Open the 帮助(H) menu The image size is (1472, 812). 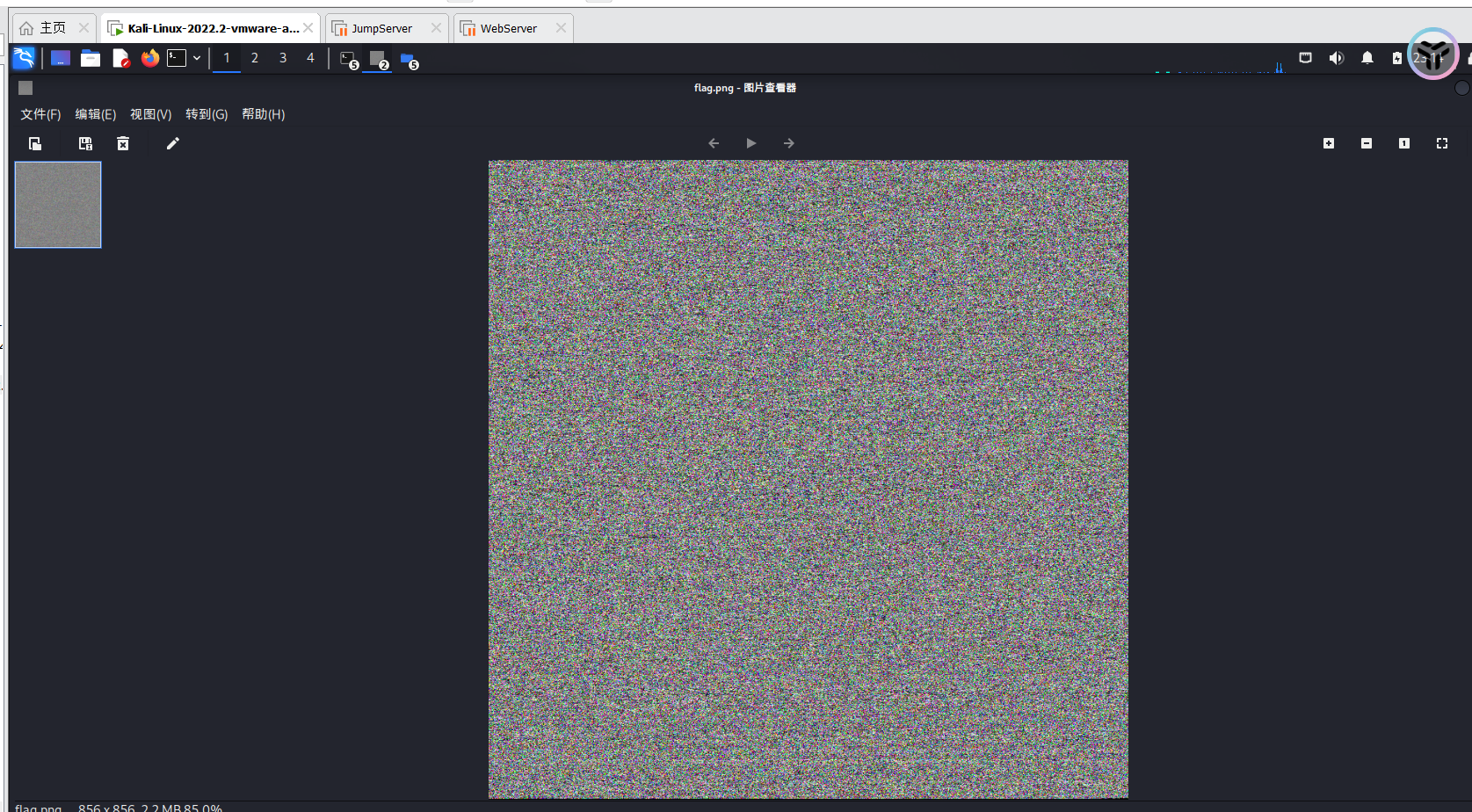coord(264,114)
